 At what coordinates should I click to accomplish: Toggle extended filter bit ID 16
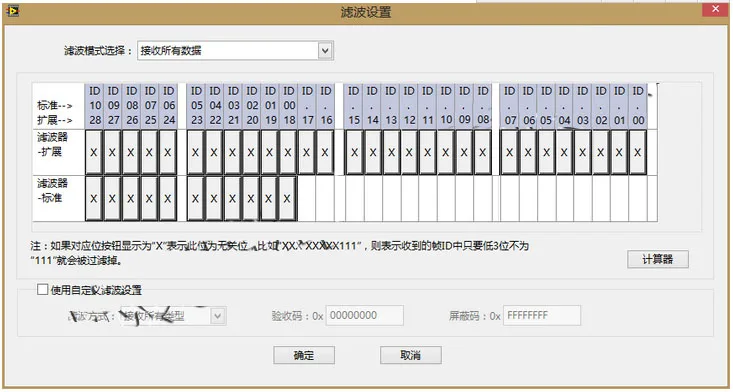[x=325, y=152]
